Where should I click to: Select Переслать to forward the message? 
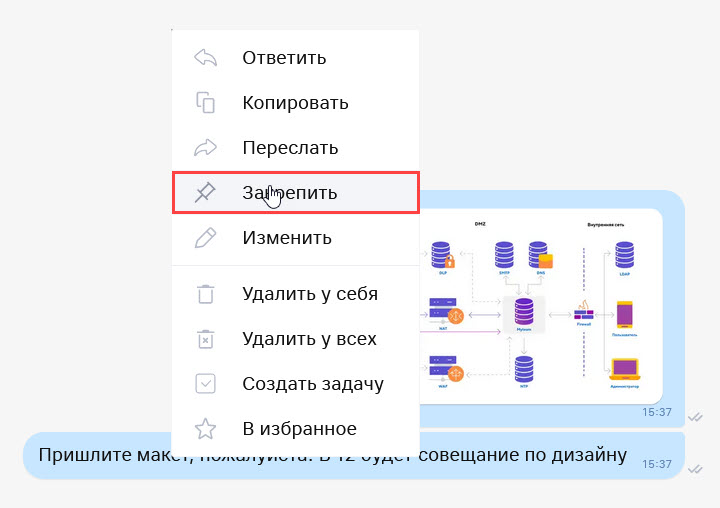pyautogui.click(x=290, y=148)
